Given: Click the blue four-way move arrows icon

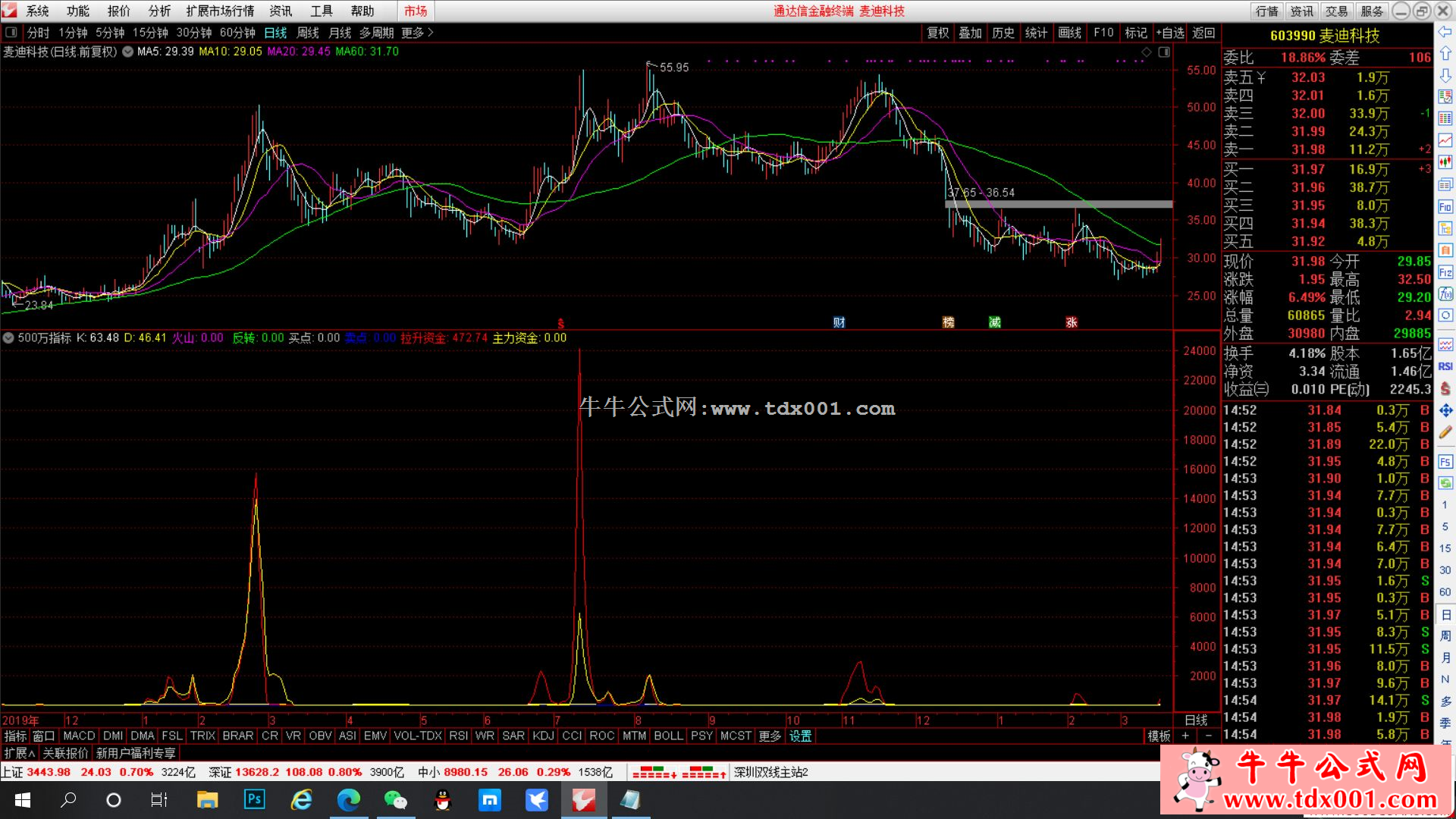Looking at the screenshot, I should point(1445,410).
